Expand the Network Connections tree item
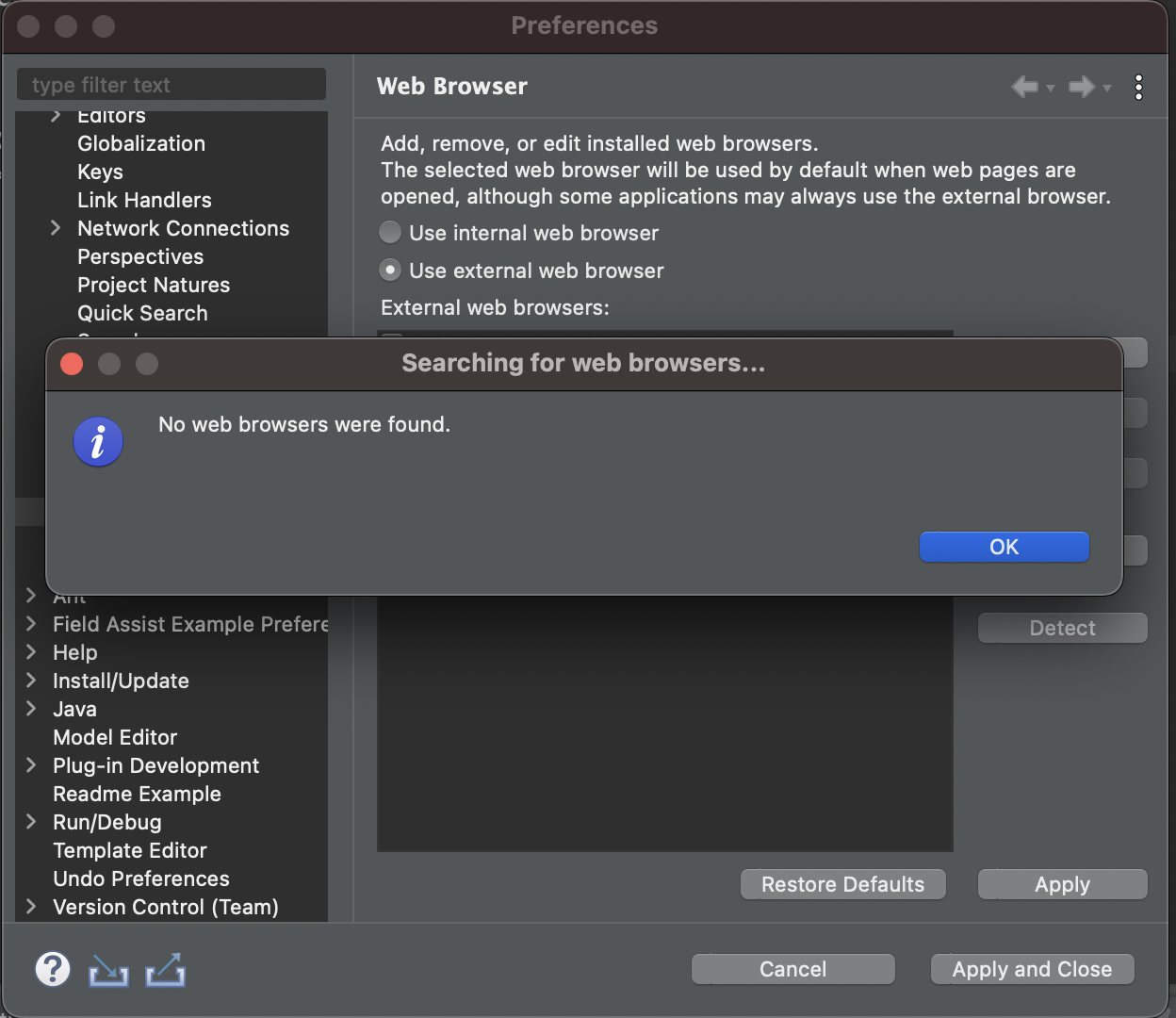 coord(55,228)
